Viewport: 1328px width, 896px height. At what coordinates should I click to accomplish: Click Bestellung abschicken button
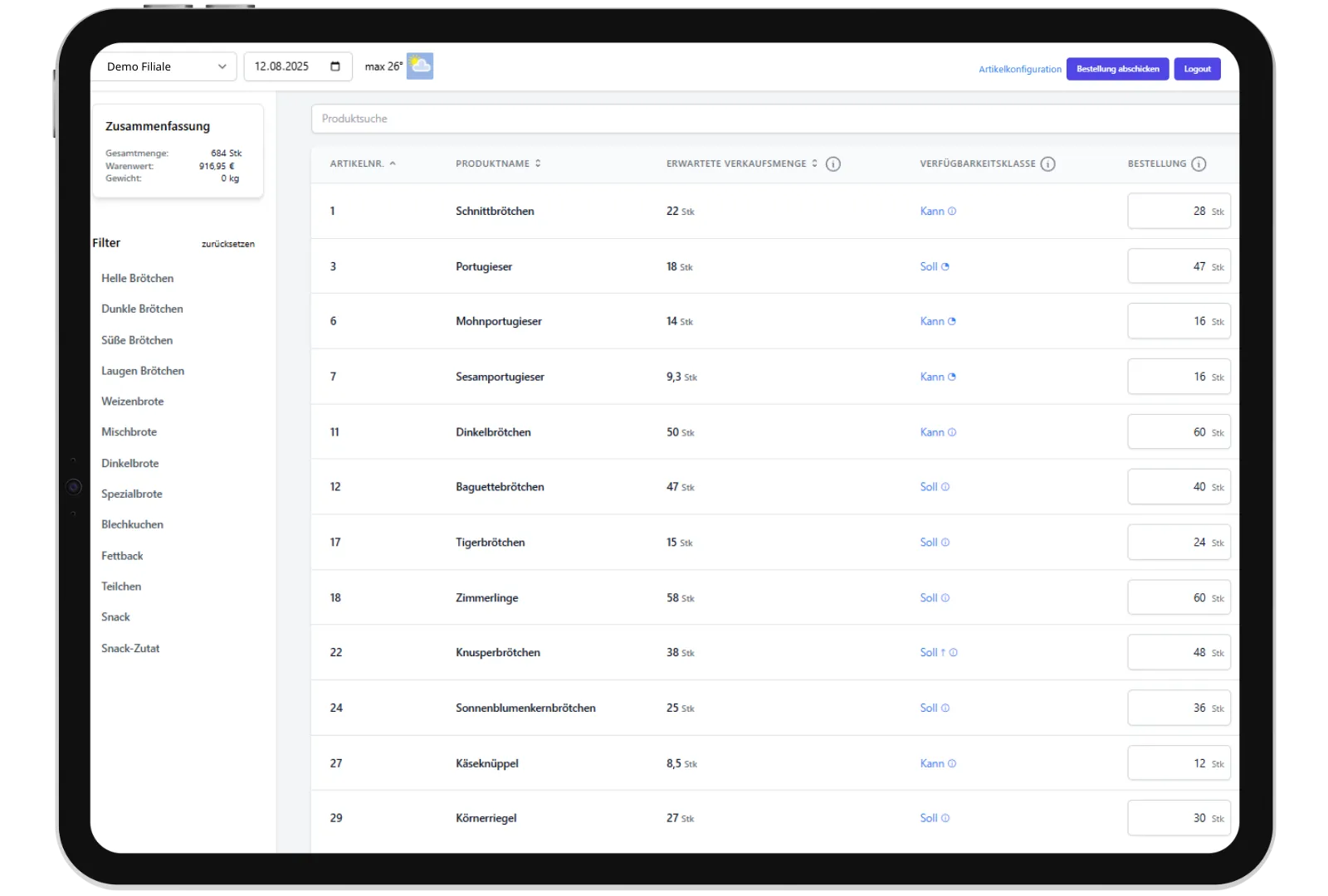coord(1118,69)
